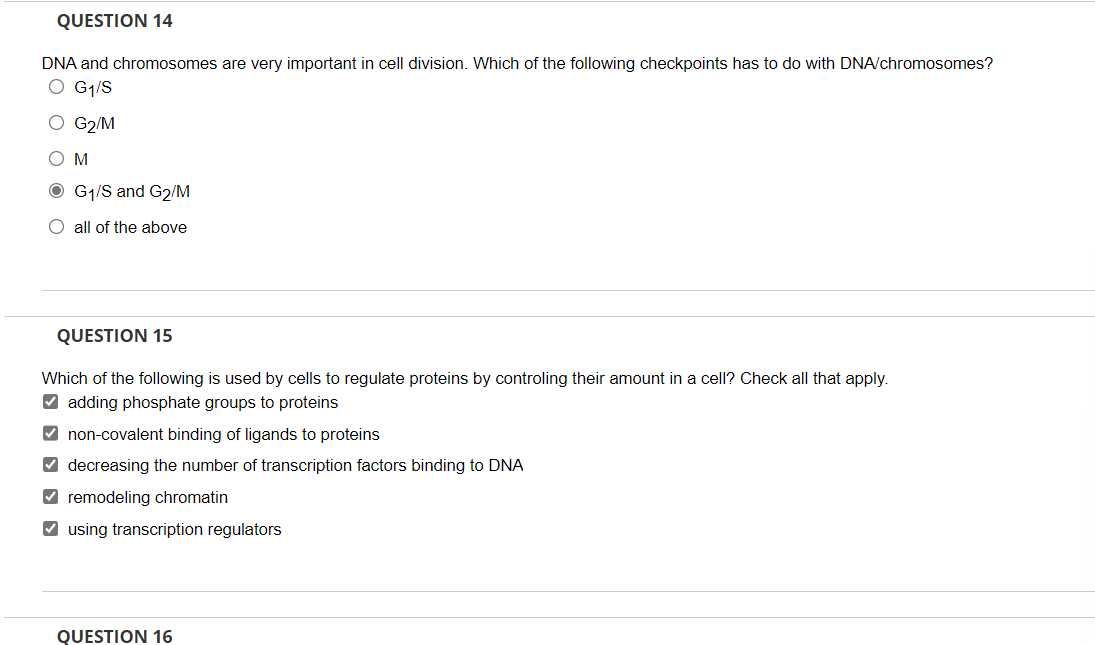Viewport: 1095px width, 645px height.
Task: Click the QUESTION 16 heading
Action: tap(114, 636)
